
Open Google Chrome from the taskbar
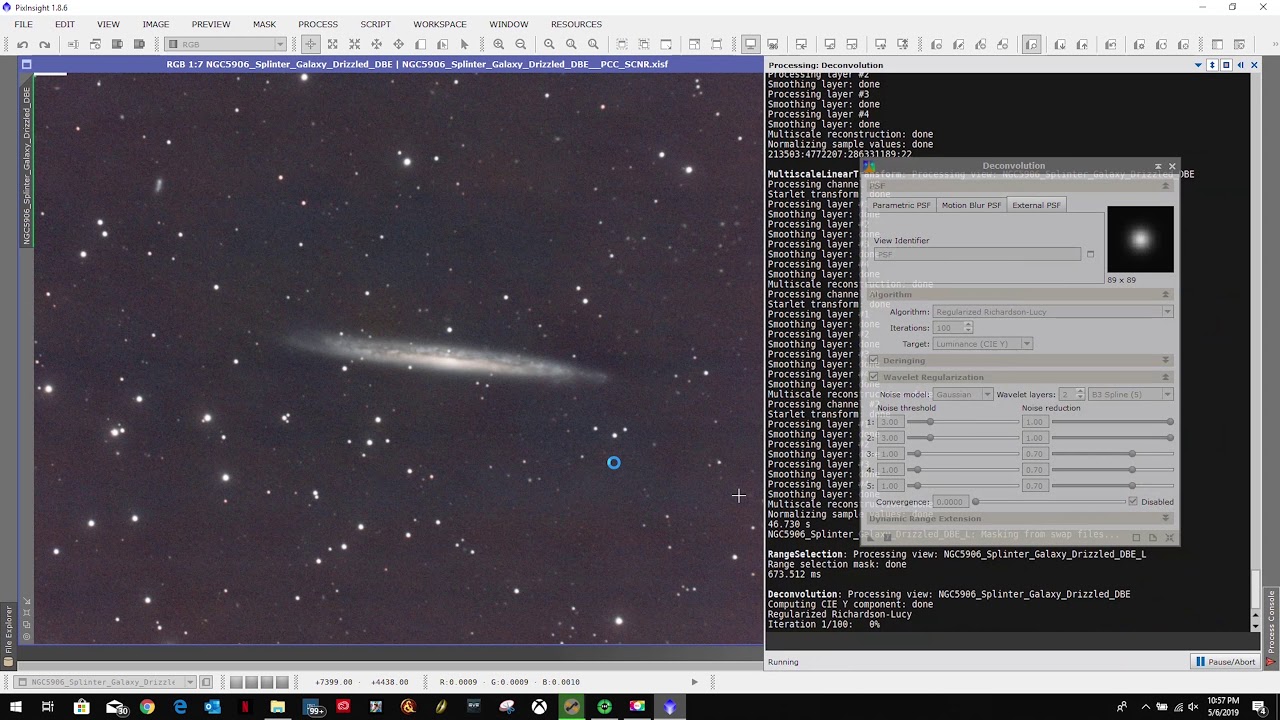coord(147,707)
